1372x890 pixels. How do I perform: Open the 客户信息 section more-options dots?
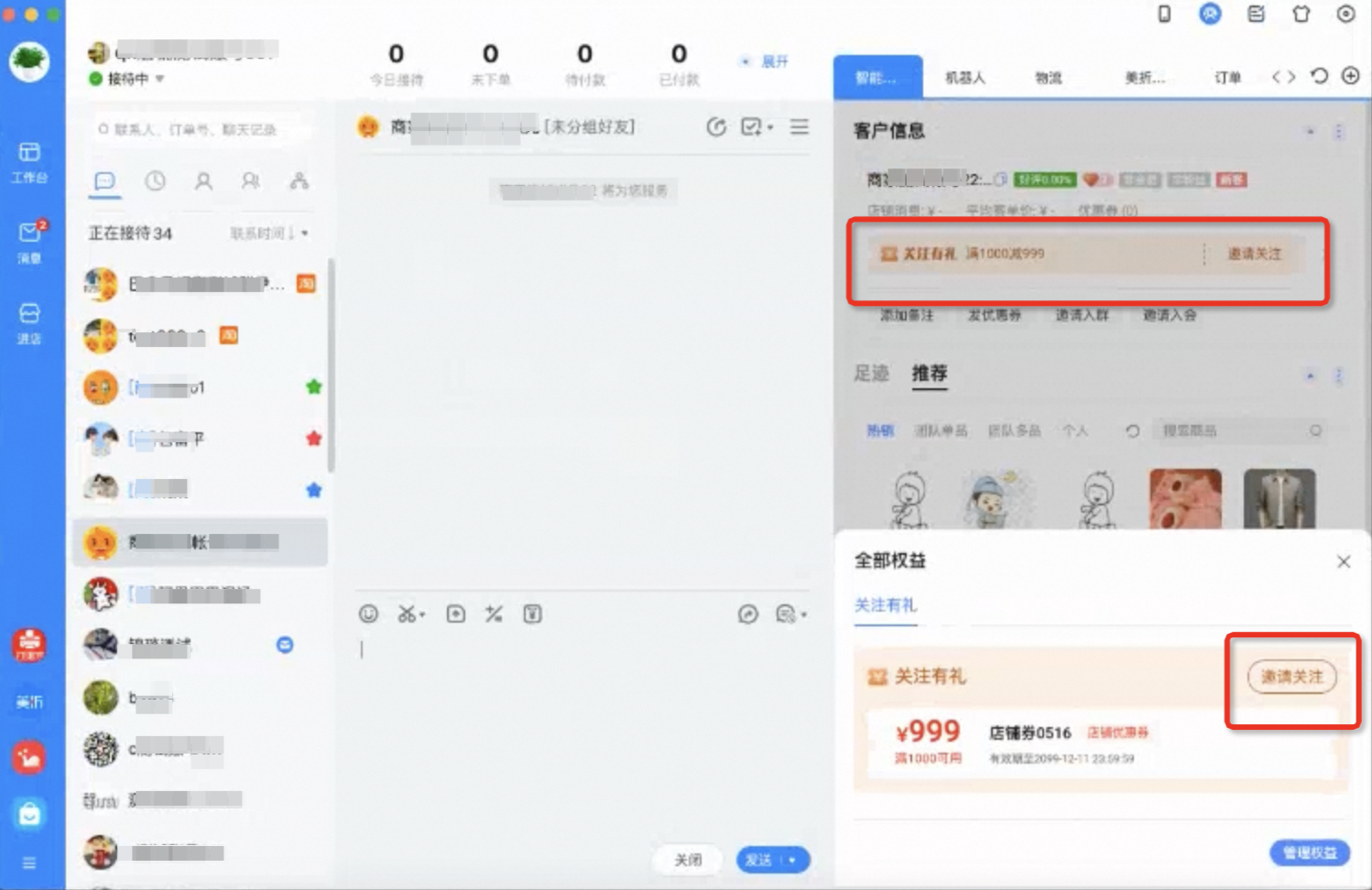tap(1339, 132)
